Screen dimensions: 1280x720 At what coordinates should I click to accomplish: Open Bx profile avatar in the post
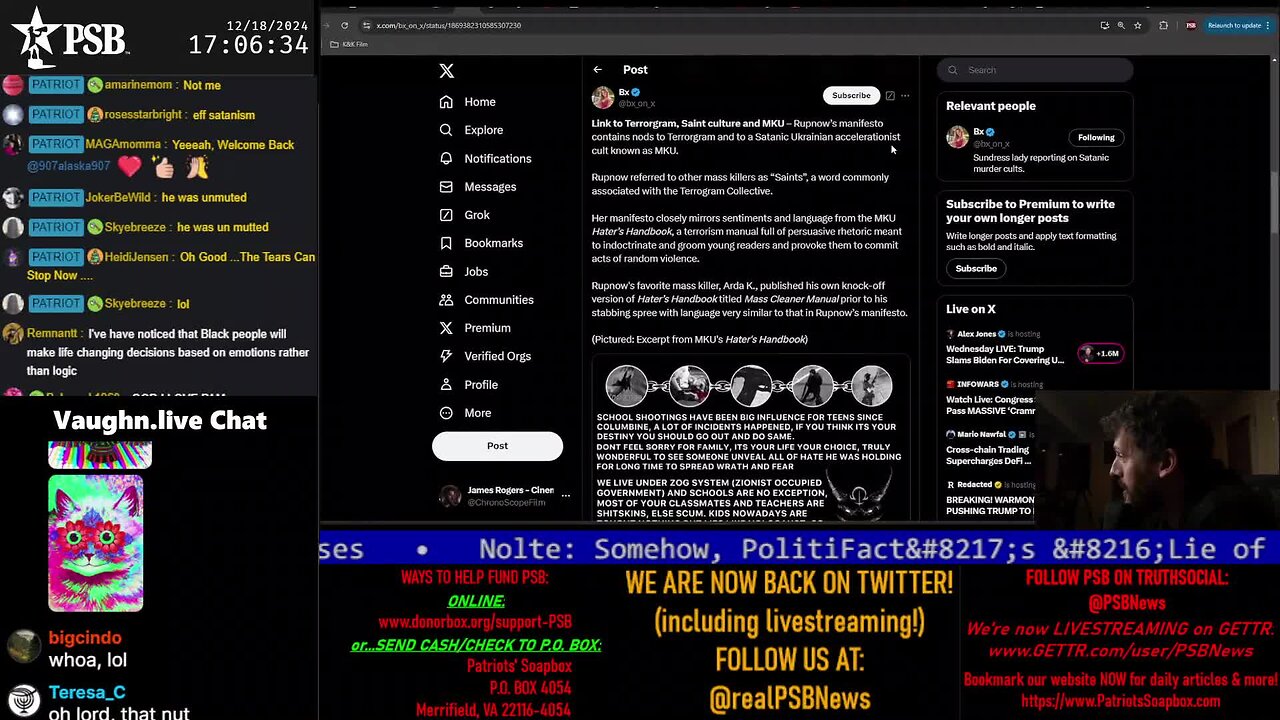click(602, 97)
